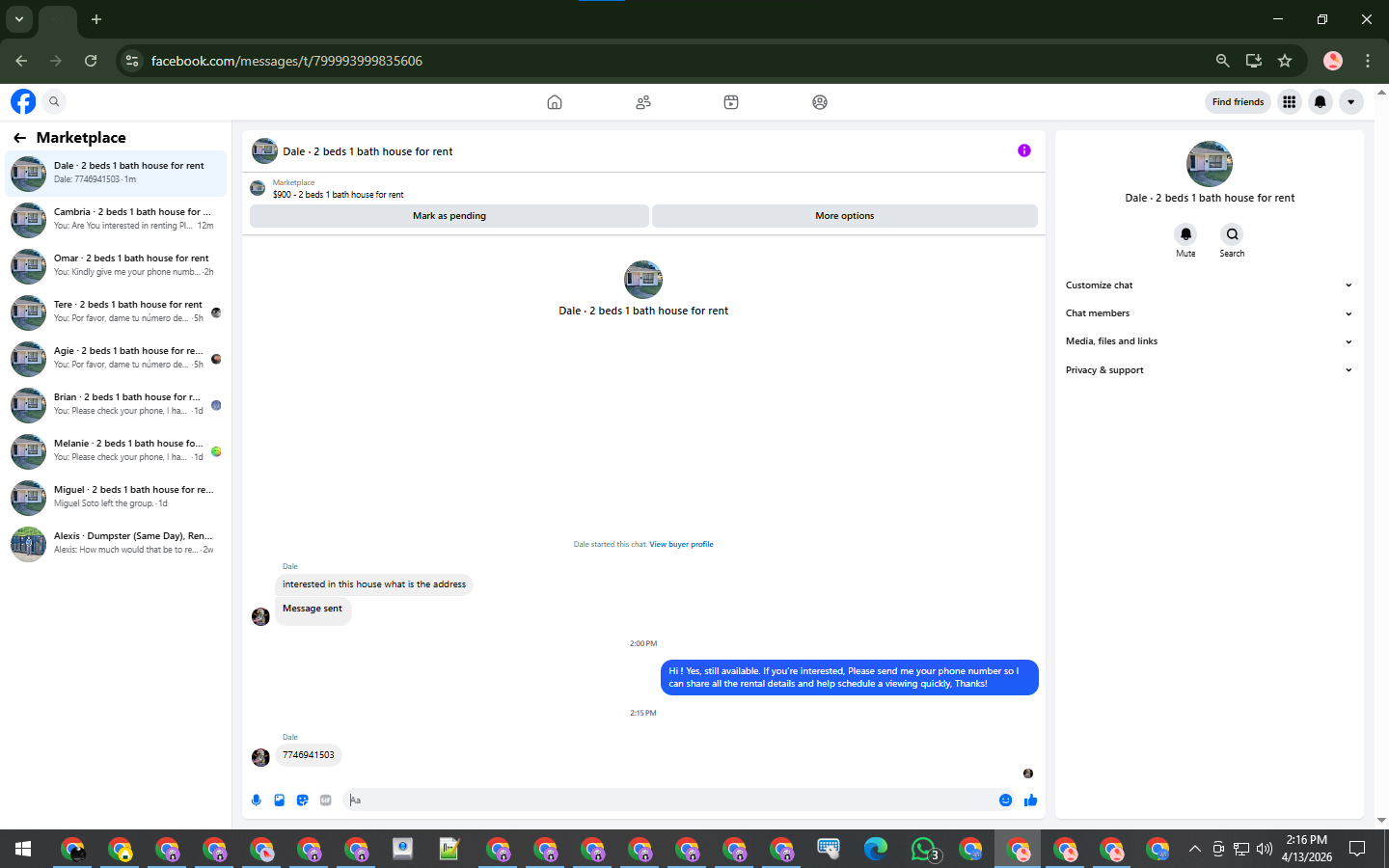Open Facebook home logo
The width and height of the screenshot is (1389, 868).
coord(23,101)
